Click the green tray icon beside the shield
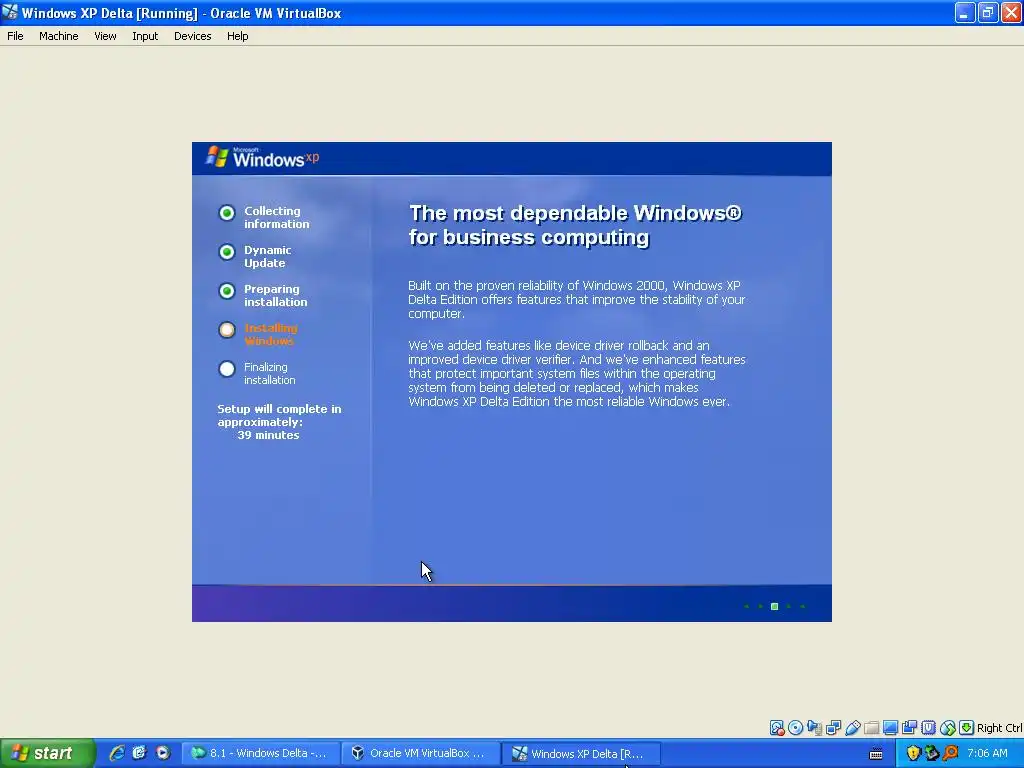This screenshot has height=768, width=1024. [x=931, y=753]
